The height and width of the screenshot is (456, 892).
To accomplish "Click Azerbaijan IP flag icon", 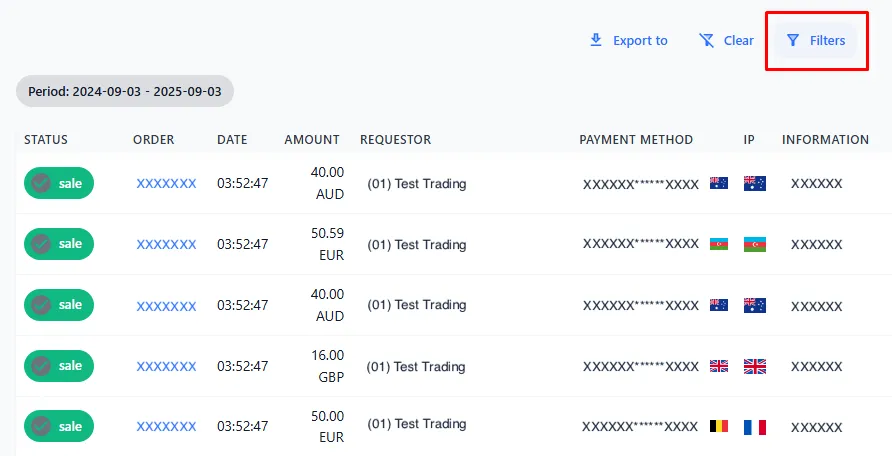I will [x=754, y=245].
